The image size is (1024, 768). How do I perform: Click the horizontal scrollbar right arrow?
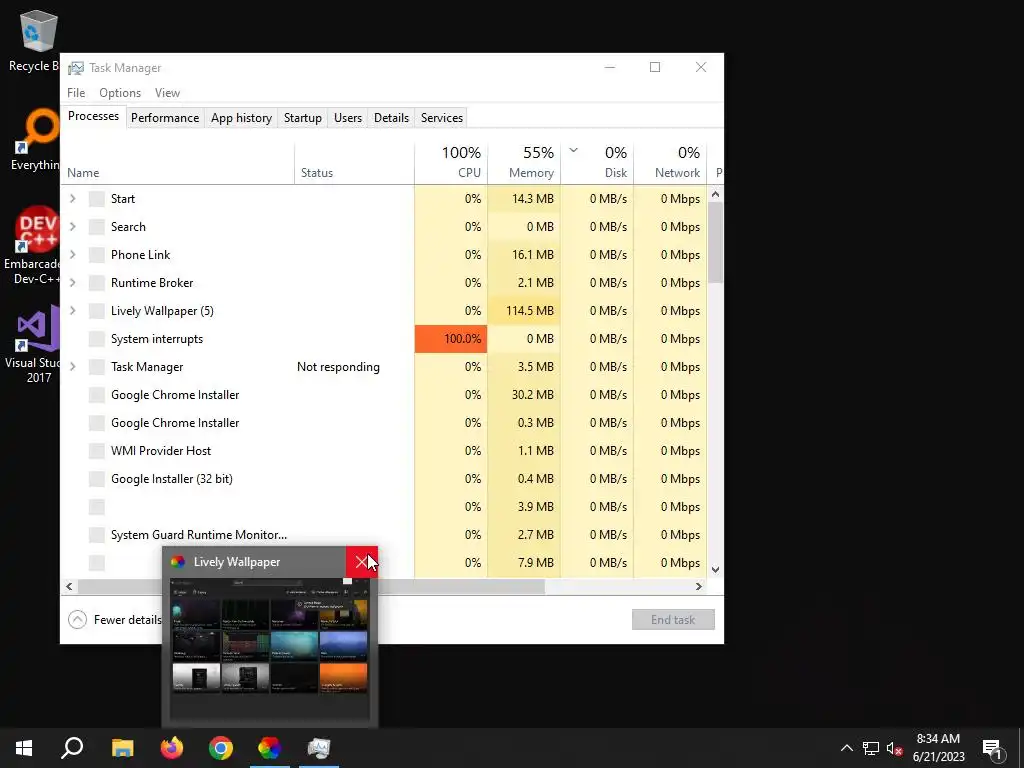699,586
